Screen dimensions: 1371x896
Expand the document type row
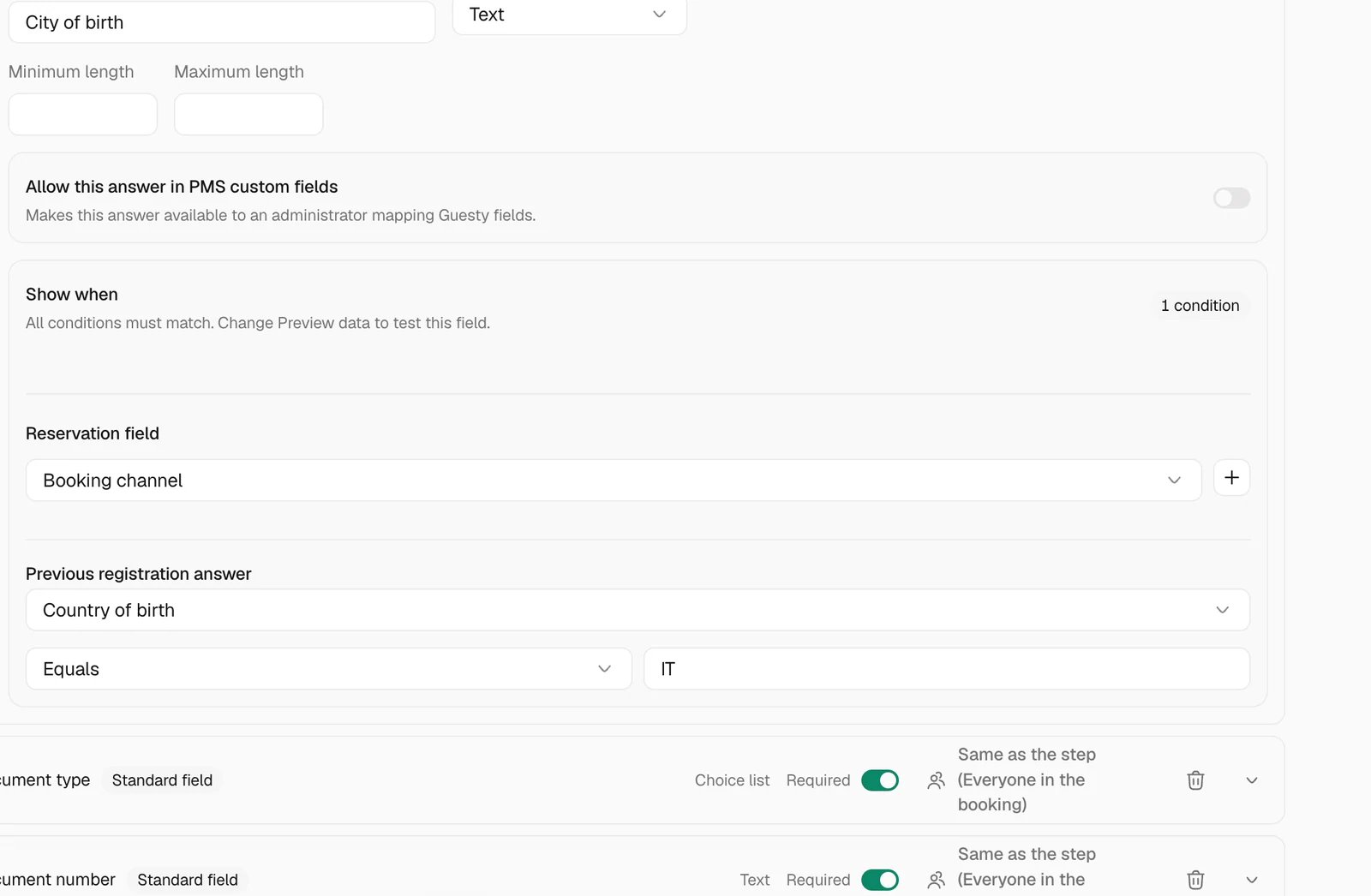[x=1252, y=780]
